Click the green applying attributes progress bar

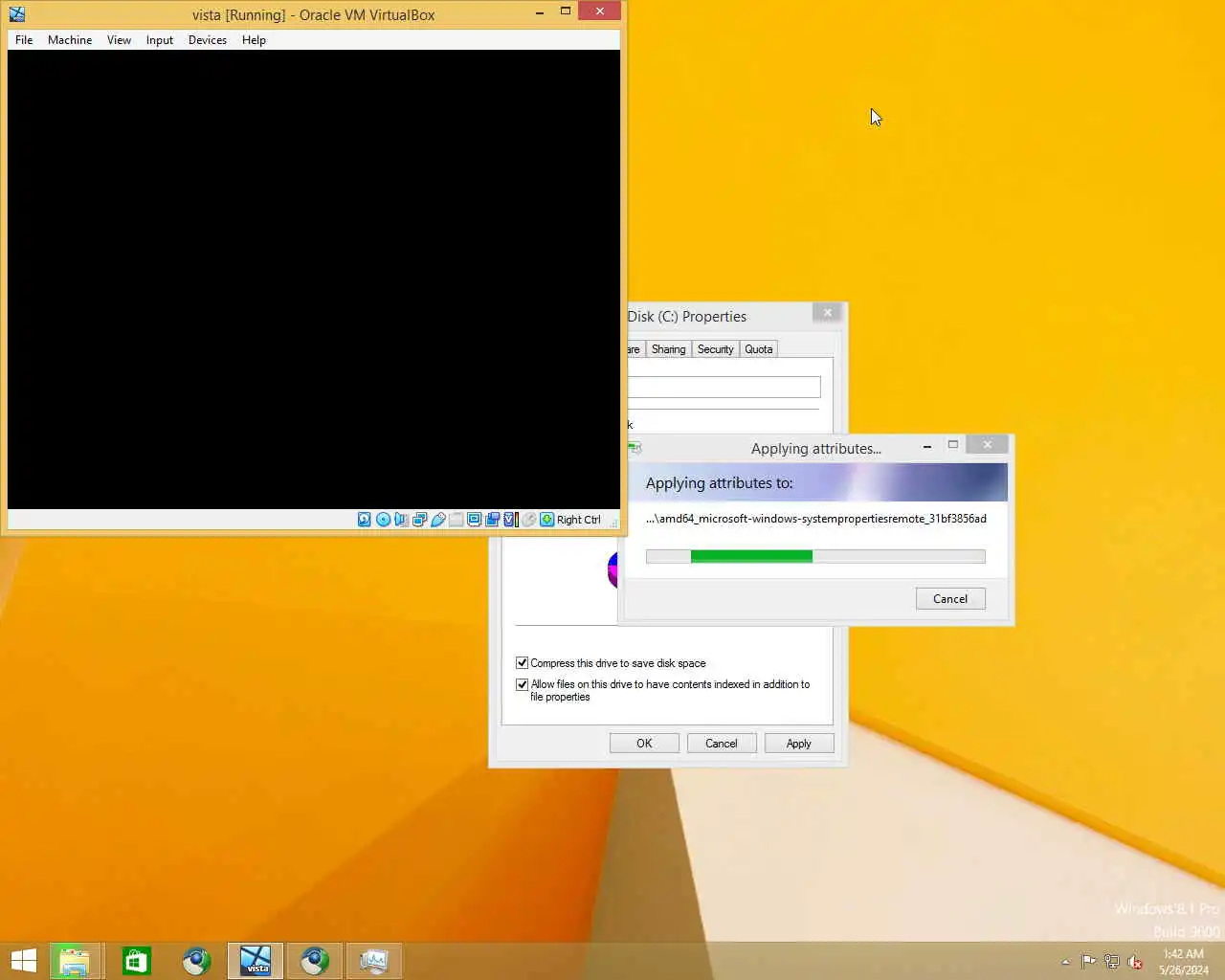(x=815, y=557)
